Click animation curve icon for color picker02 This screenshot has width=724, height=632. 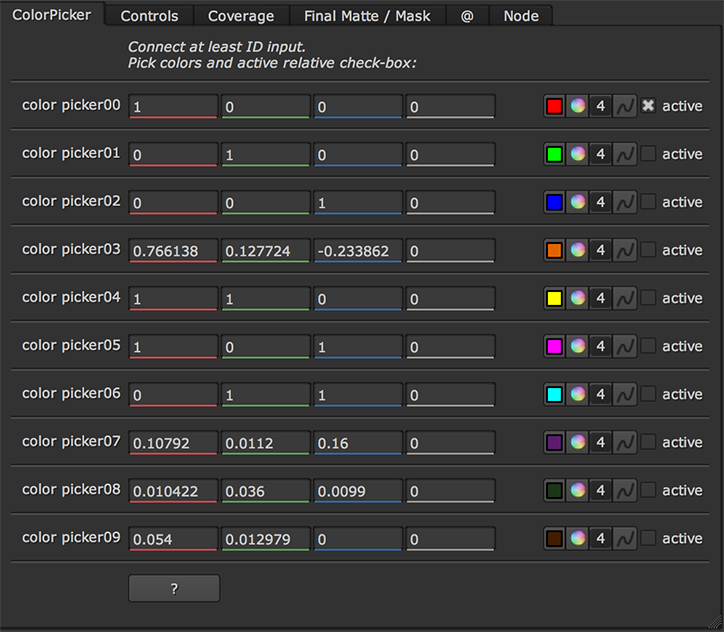tap(624, 202)
